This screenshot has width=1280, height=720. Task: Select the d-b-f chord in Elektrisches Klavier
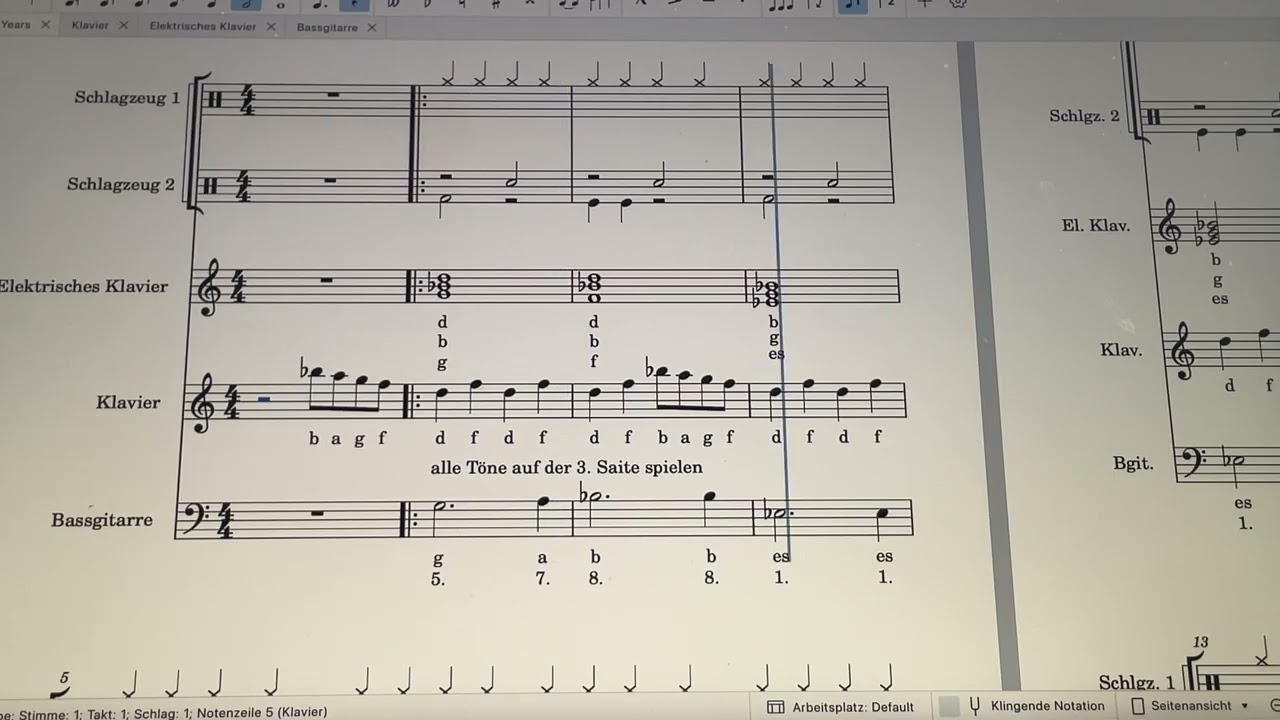(x=593, y=288)
